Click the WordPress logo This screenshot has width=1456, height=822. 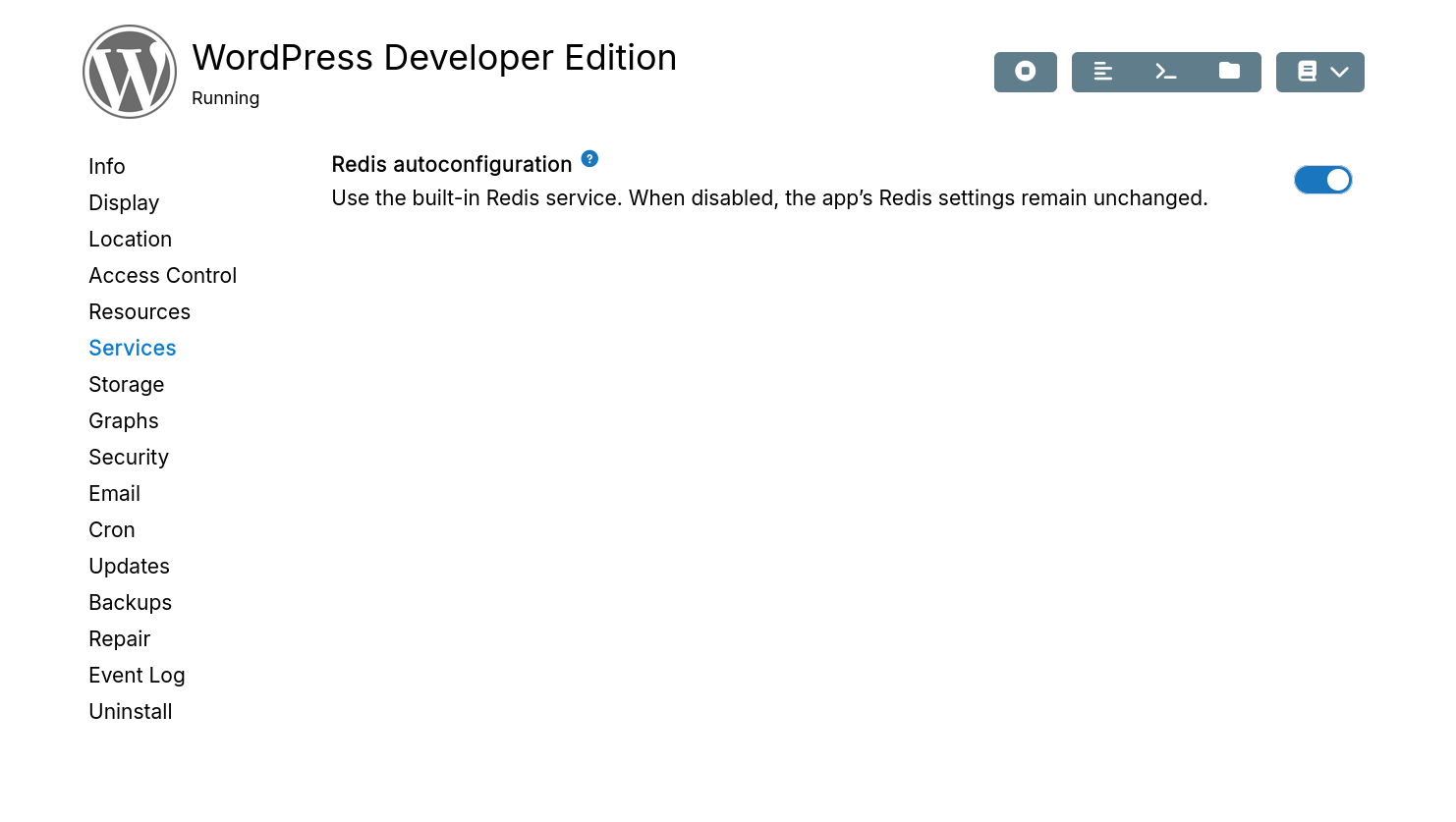point(129,71)
